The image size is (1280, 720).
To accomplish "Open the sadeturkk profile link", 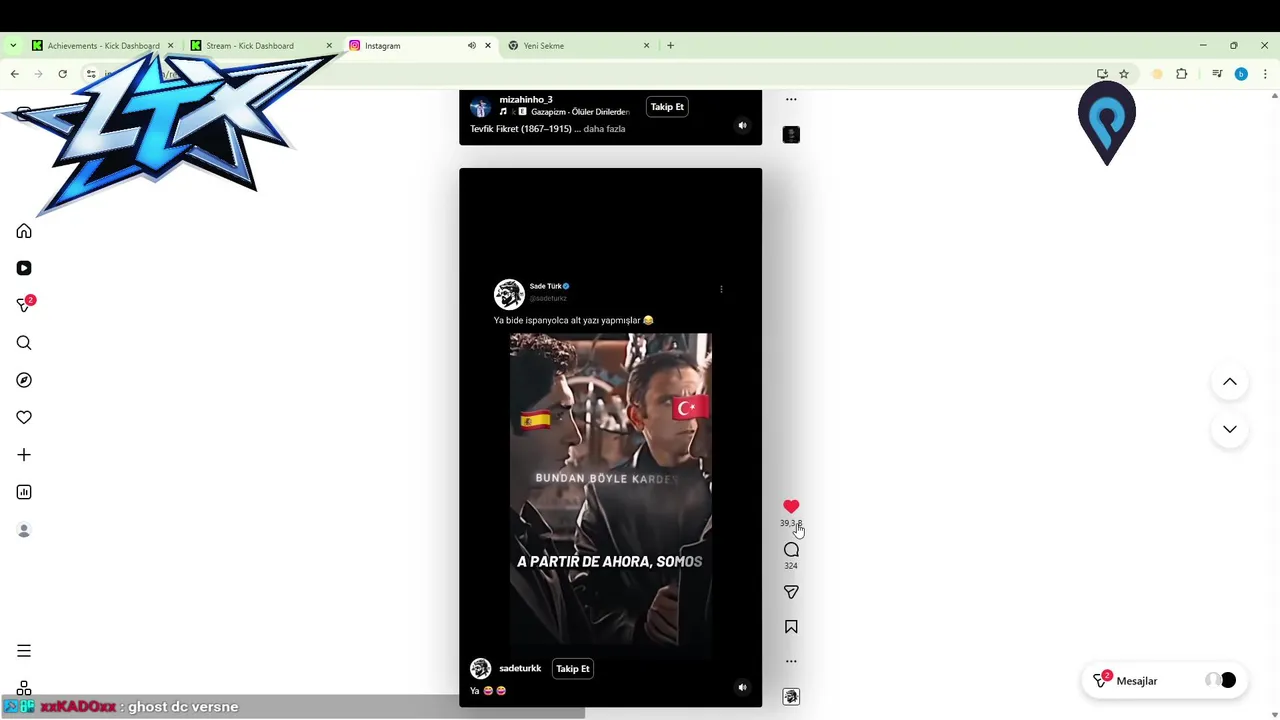I will [x=520, y=668].
